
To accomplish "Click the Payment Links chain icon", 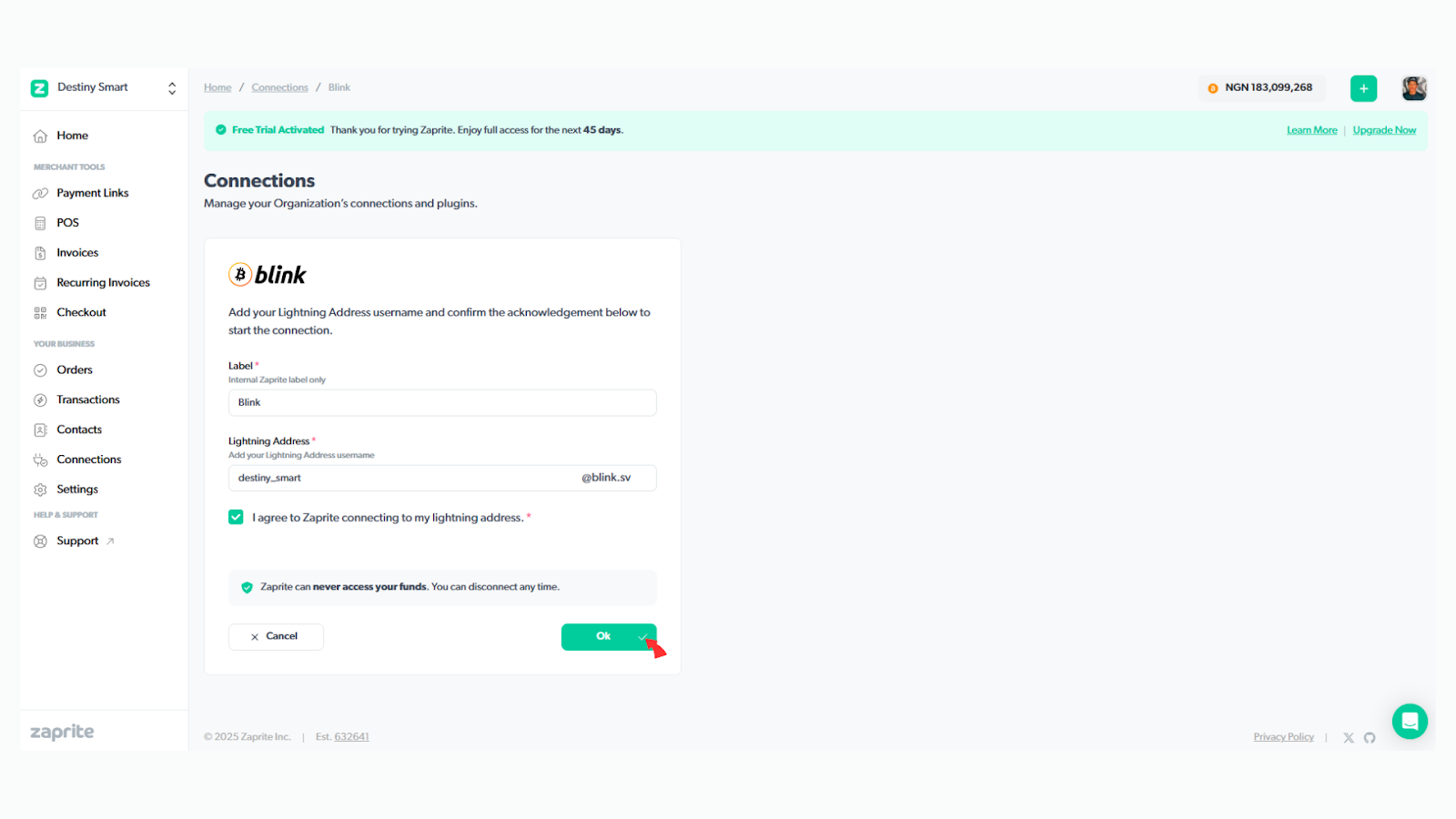I will click(40, 194).
